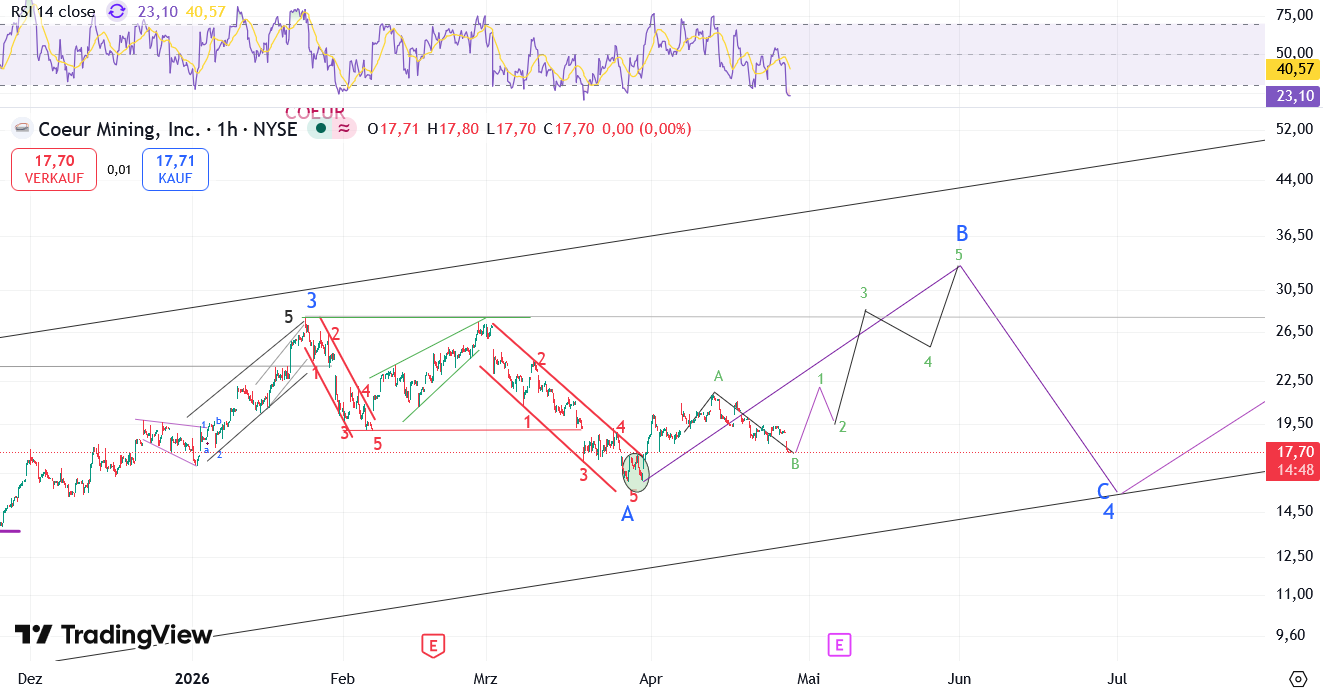Click the 17,71 KAUF buy button
Image resolution: width=1323 pixels, height=694 pixels.
175,169
